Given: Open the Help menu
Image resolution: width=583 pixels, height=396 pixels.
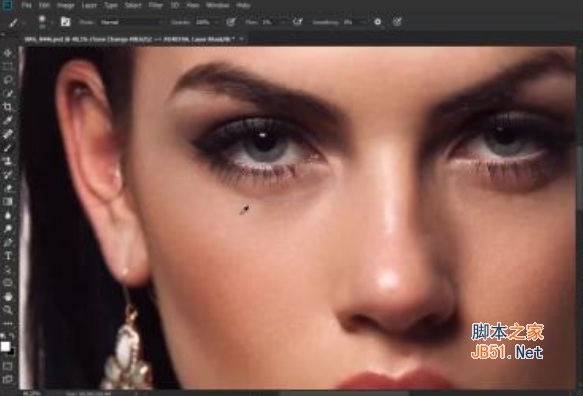Looking at the screenshot, I should tap(243, 5).
